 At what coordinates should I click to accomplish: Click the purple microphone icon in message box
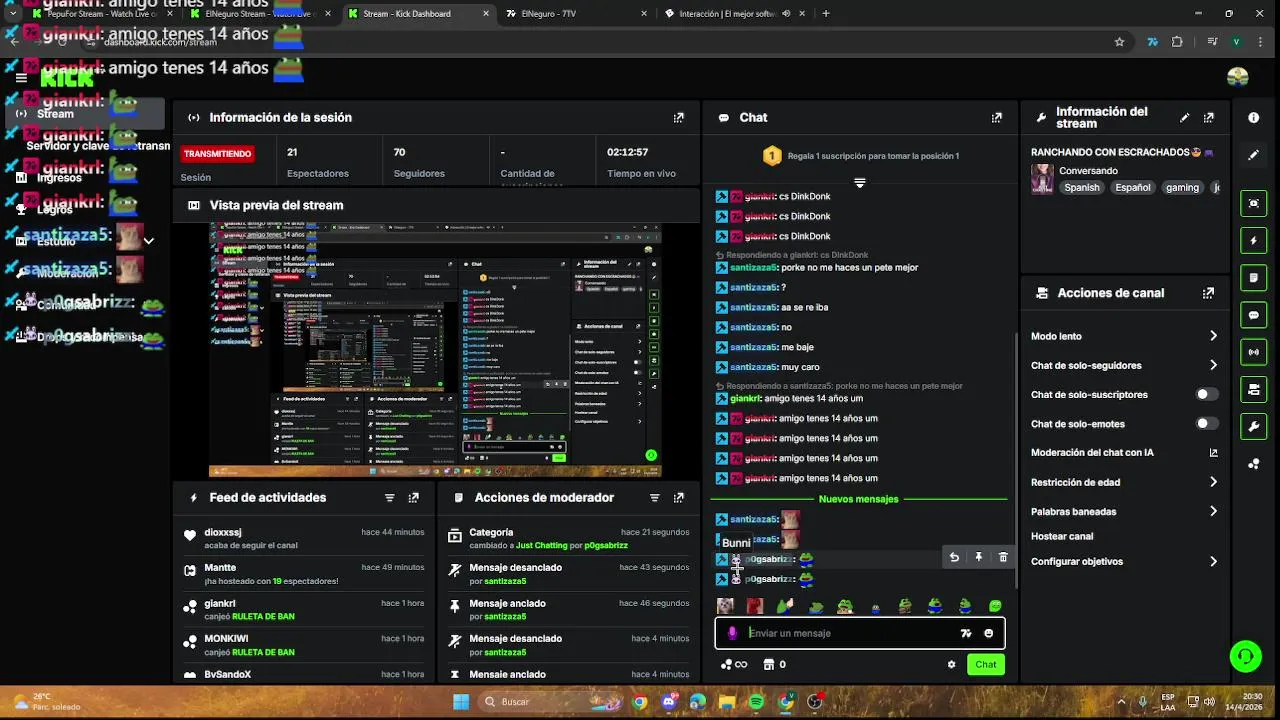pos(733,633)
